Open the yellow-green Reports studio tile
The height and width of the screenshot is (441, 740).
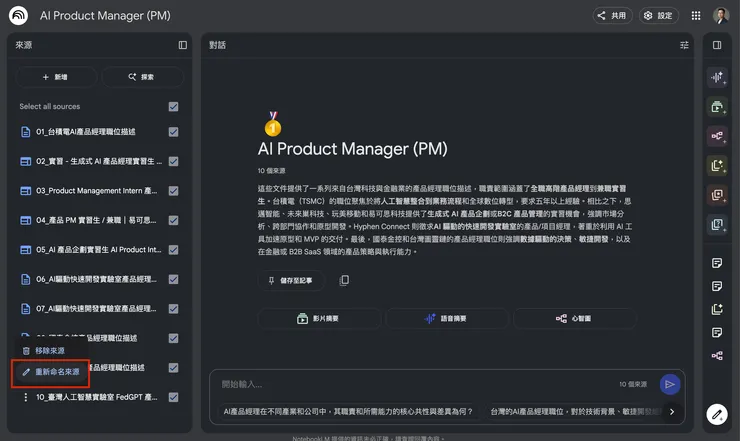717,165
